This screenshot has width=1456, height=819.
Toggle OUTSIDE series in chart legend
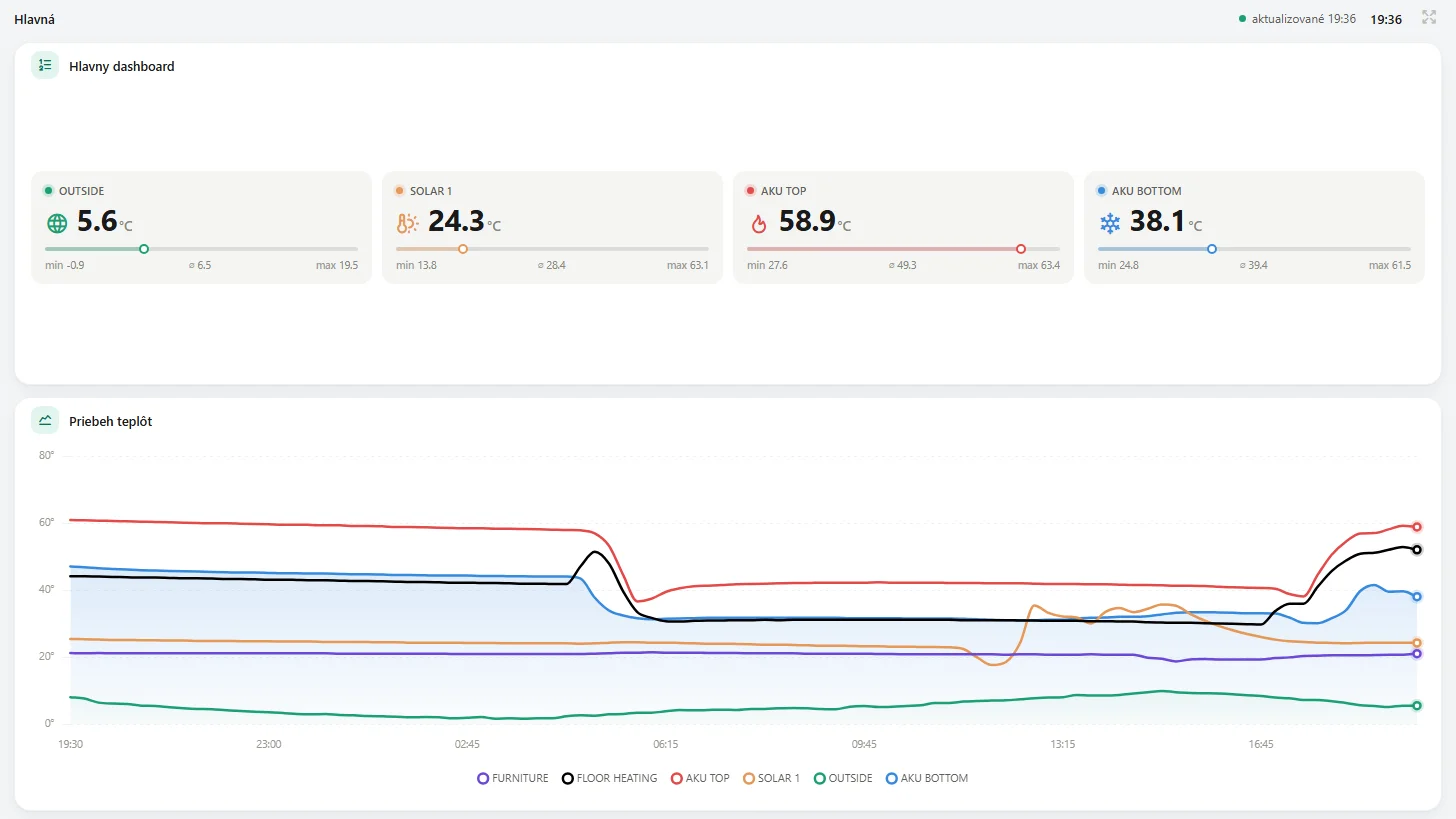click(843, 778)
